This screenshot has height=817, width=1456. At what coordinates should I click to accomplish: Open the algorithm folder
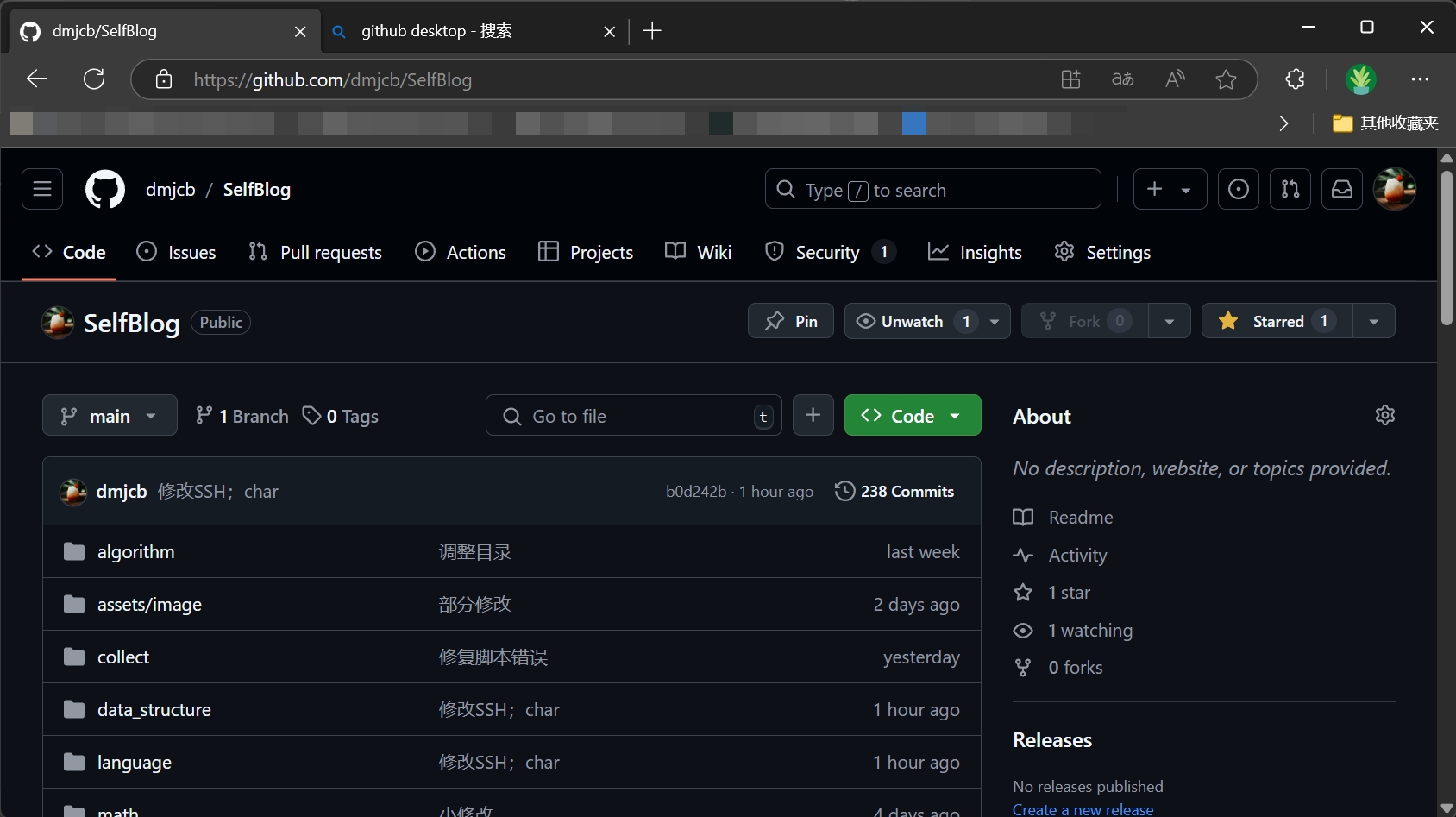[x=135, y=552]
